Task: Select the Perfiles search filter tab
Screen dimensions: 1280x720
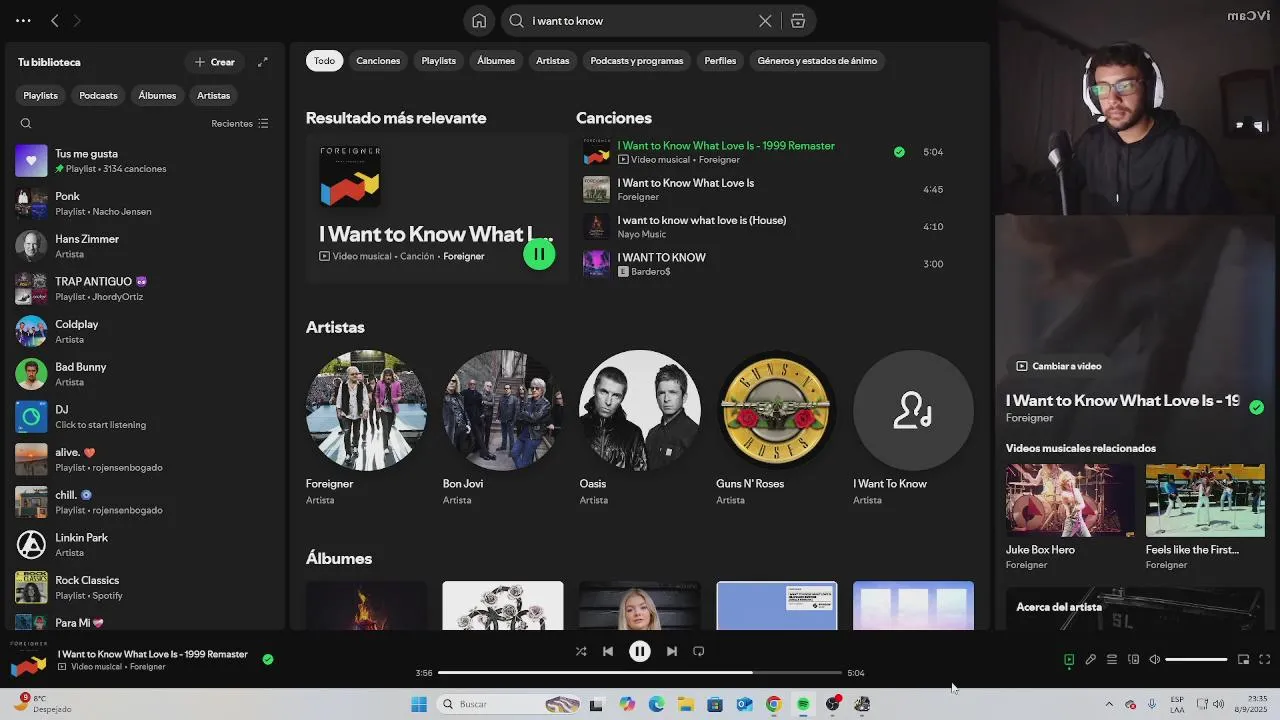Action: (x=720, y=61)
